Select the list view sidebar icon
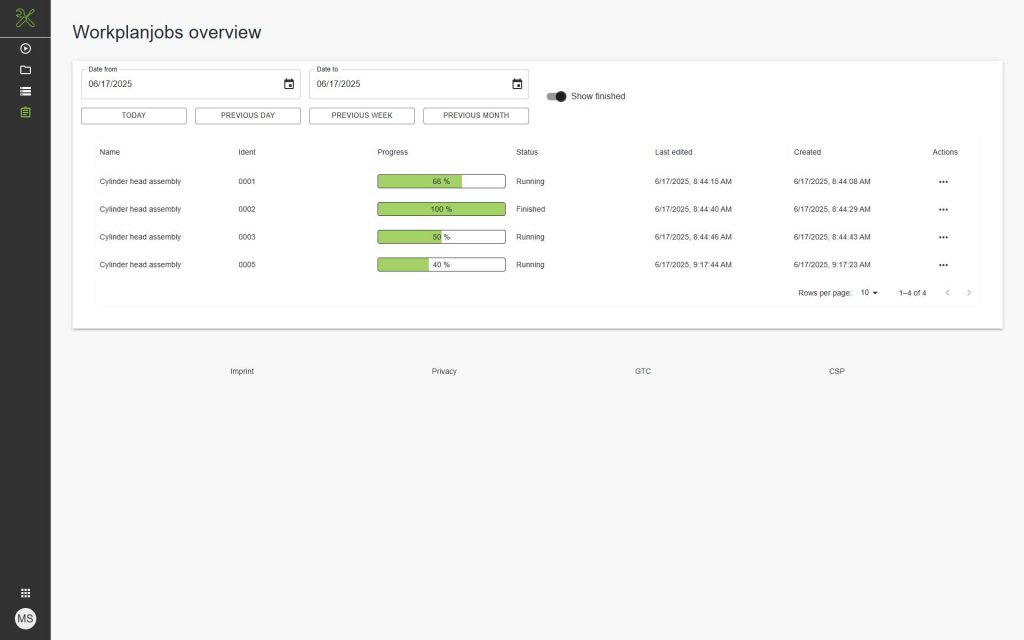Viewport: 1024px width, 640px height. [25, 91]
